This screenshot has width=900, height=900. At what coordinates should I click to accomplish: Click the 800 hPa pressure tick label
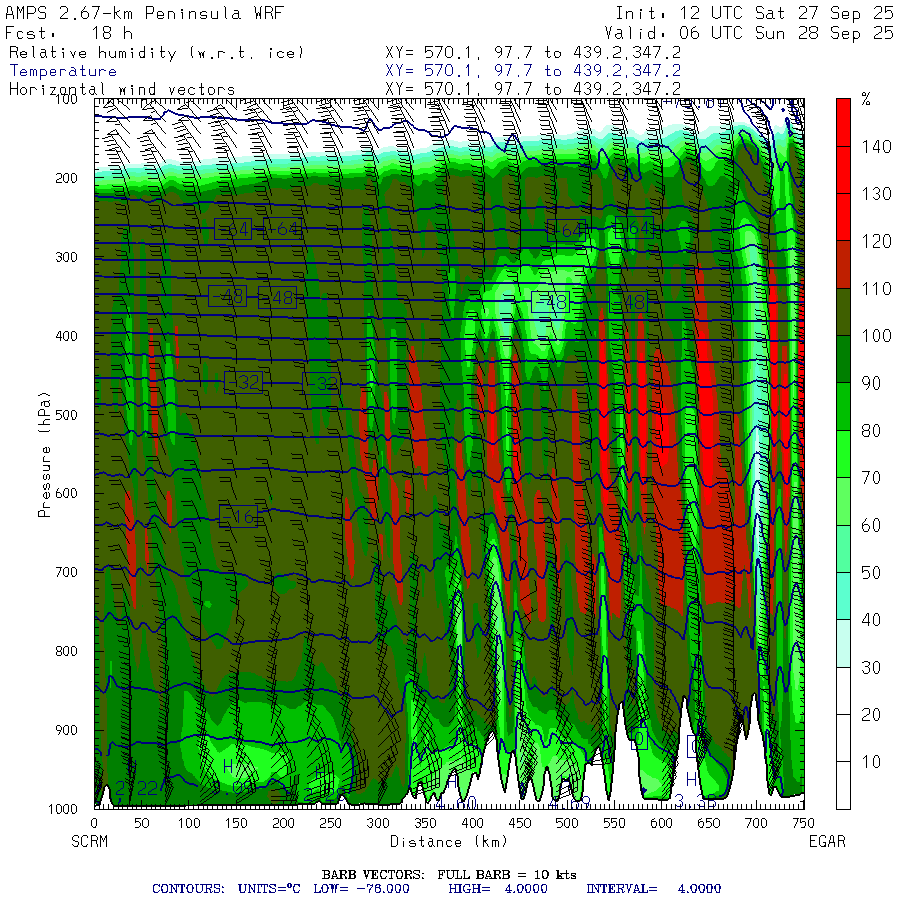click(66, 651)
